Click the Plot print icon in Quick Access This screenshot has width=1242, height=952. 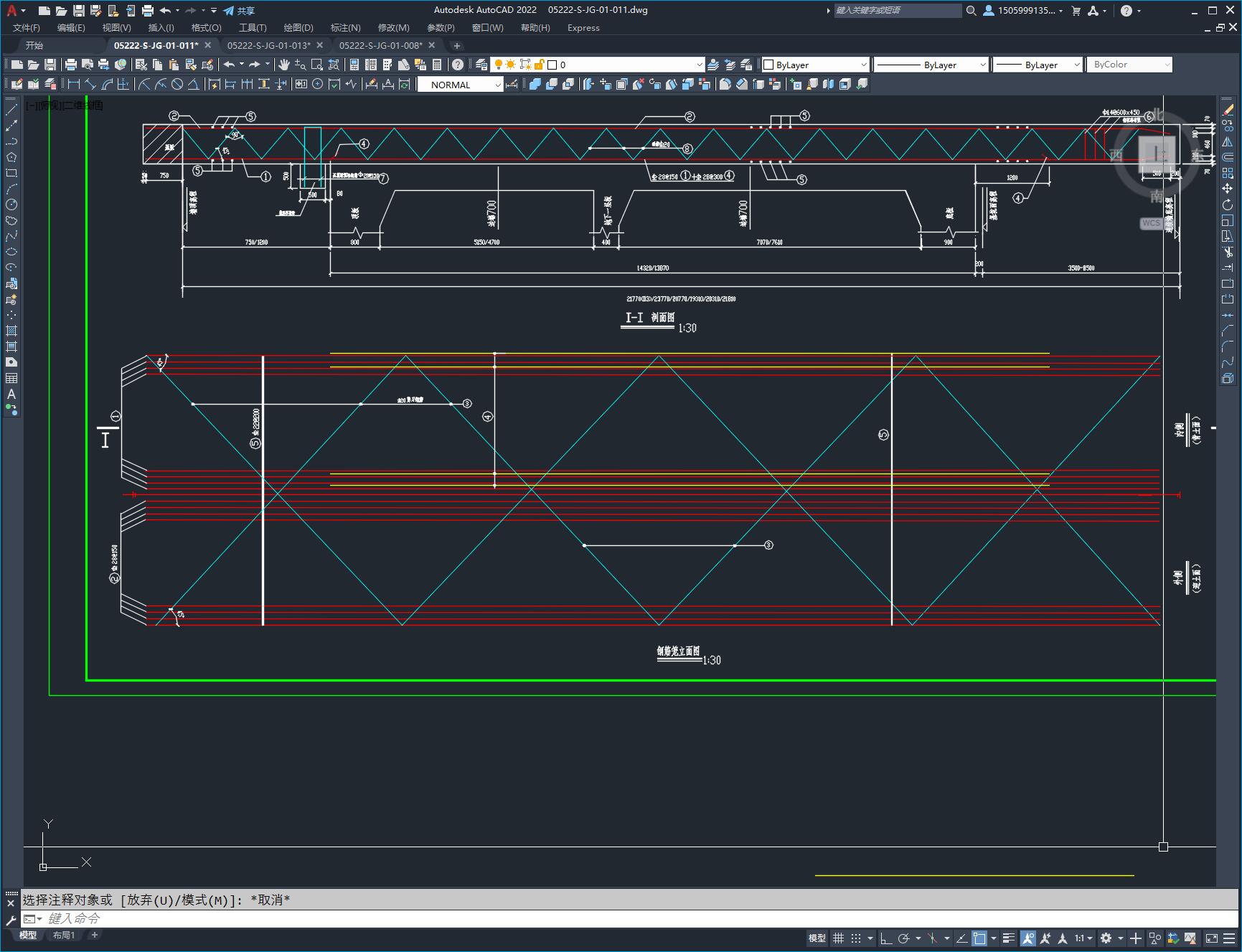pos(147,11)
